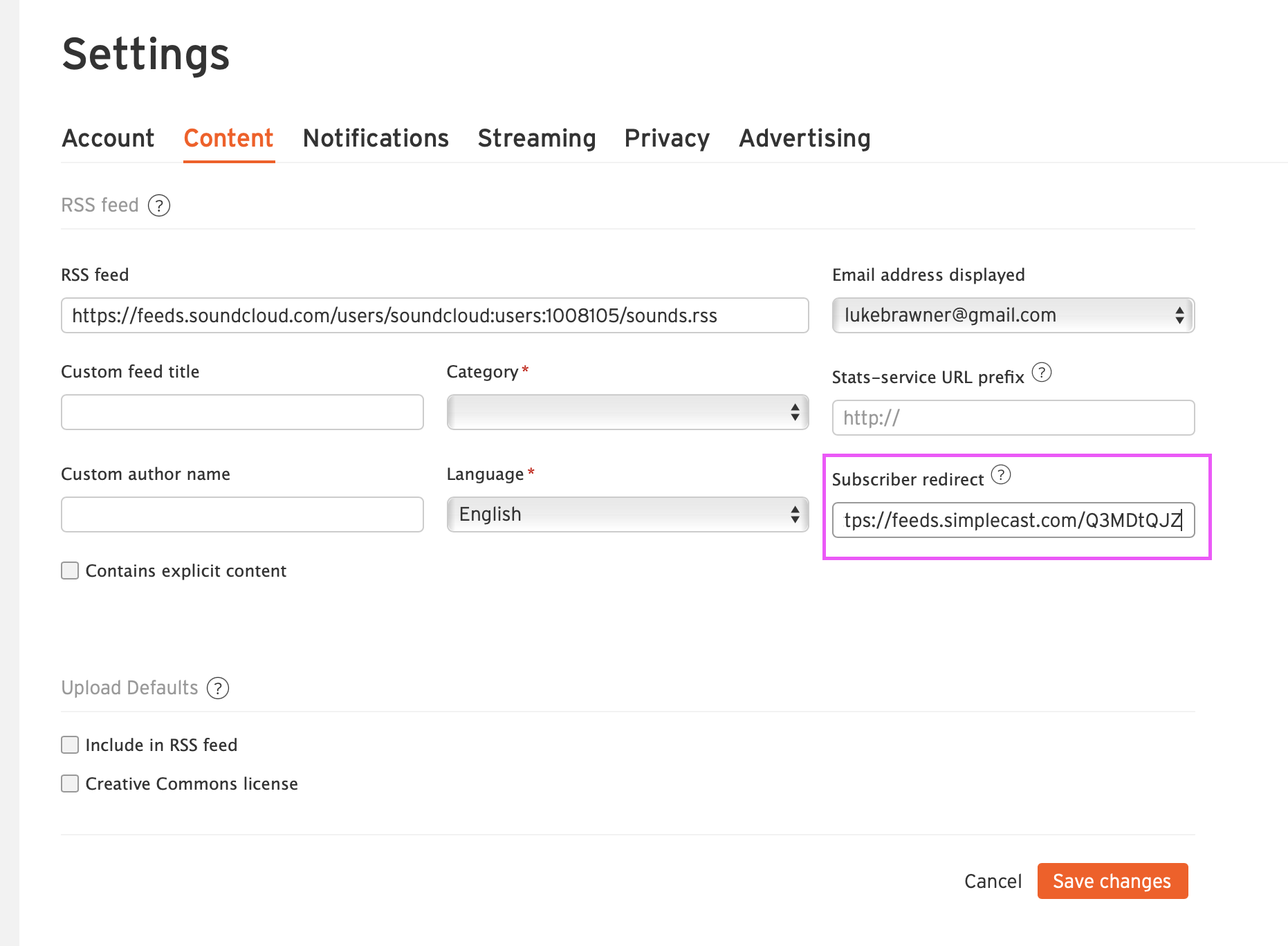This screenshot has height=946, width=1288.
Task: Open the Language dropdown showing English
Action: 627,514
